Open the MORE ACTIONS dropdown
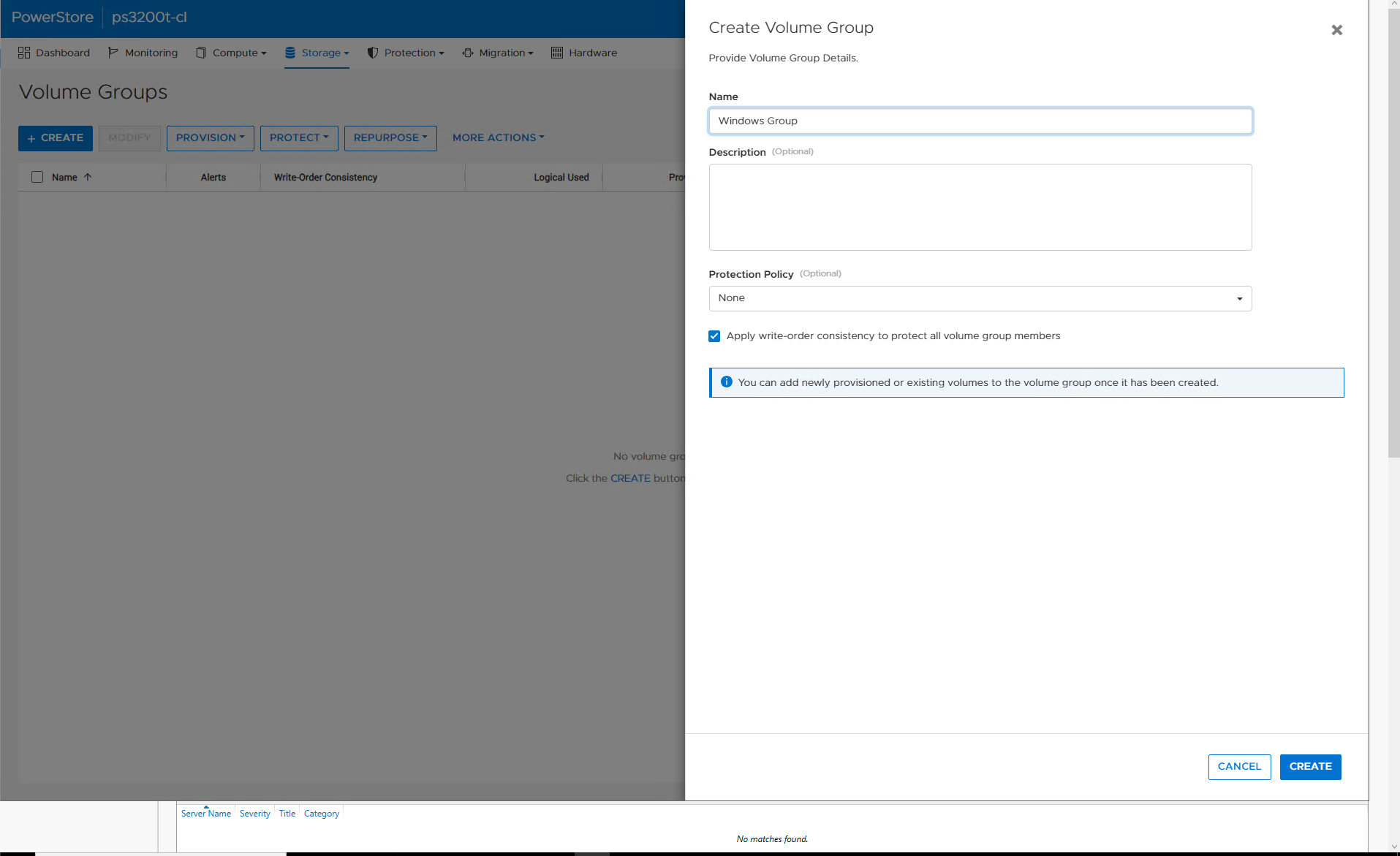Screen dimensions: 1400x856 click(498, 137)
